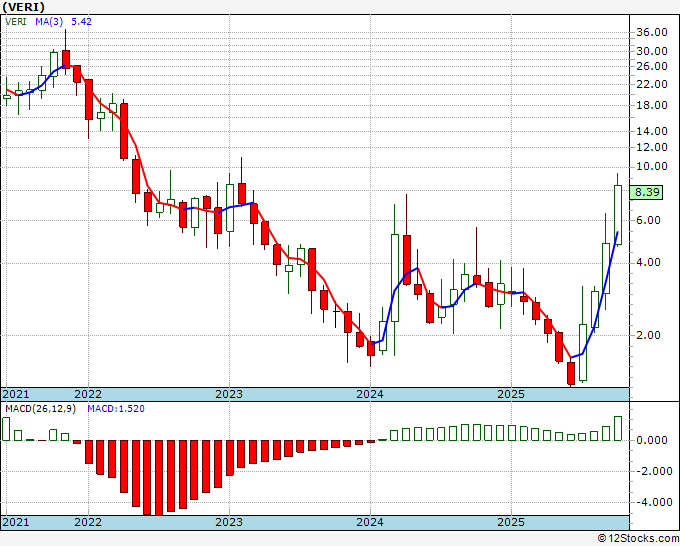Click the latest tall green candlestick
Image resolution: width=680 pixels, height=546 pixels.
(x=618, y=215)
